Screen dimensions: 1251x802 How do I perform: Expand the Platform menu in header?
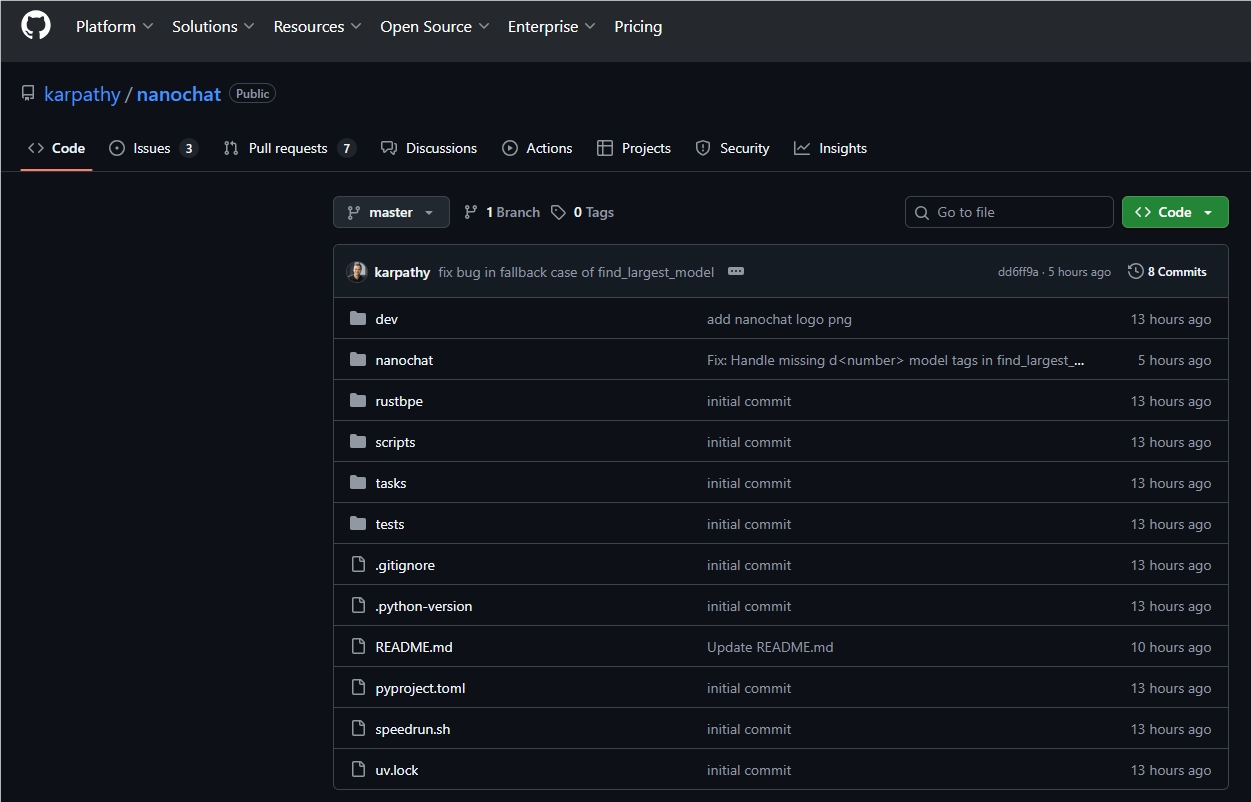click(114, 27)
